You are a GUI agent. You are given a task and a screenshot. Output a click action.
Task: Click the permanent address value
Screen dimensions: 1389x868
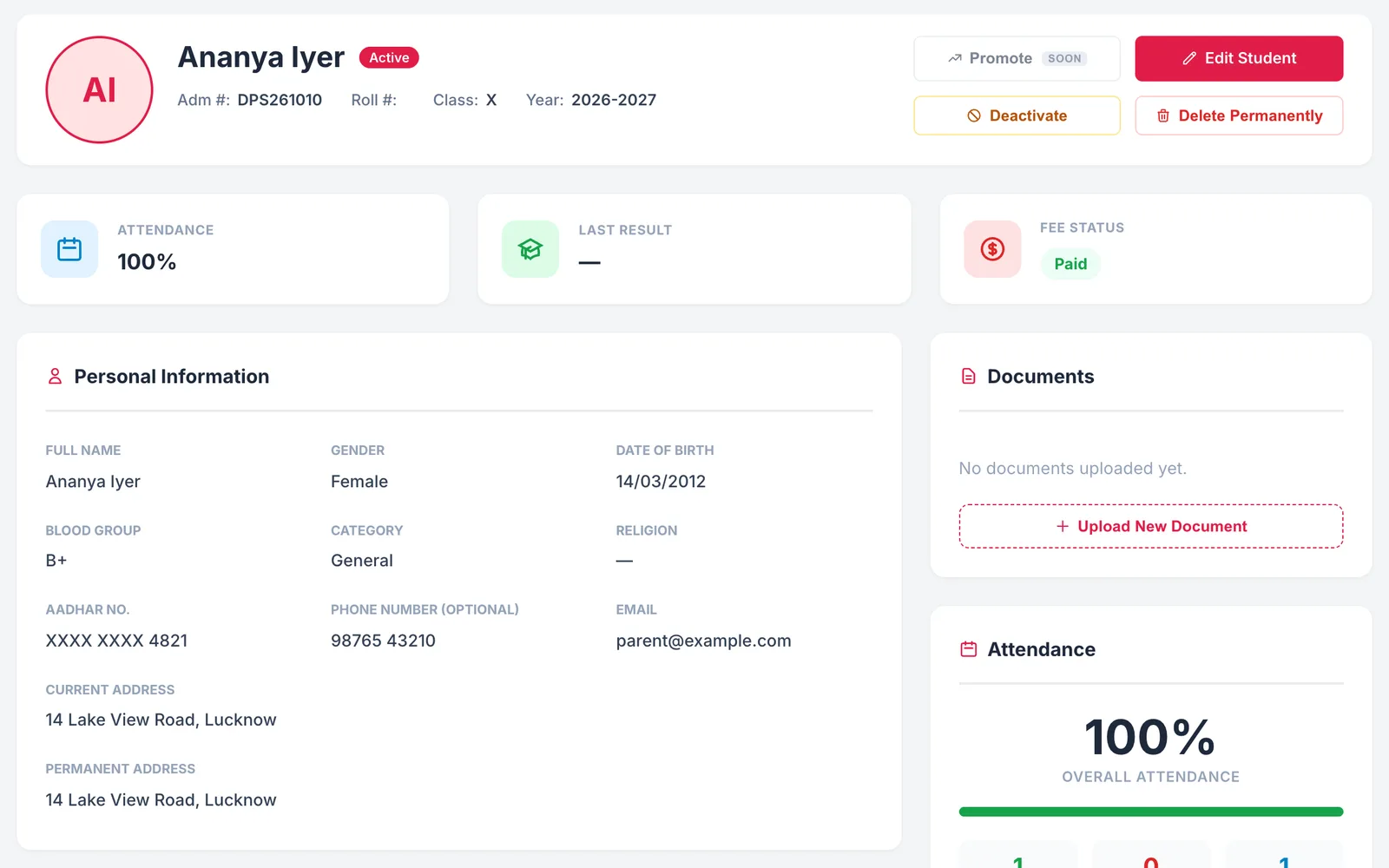[x=161, y=799]
